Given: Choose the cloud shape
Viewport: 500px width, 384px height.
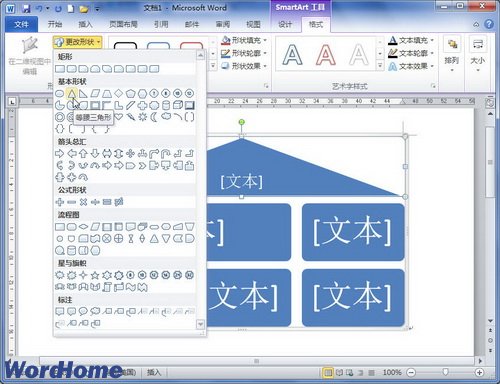Looking at the screenshot, I should [166, 117].
